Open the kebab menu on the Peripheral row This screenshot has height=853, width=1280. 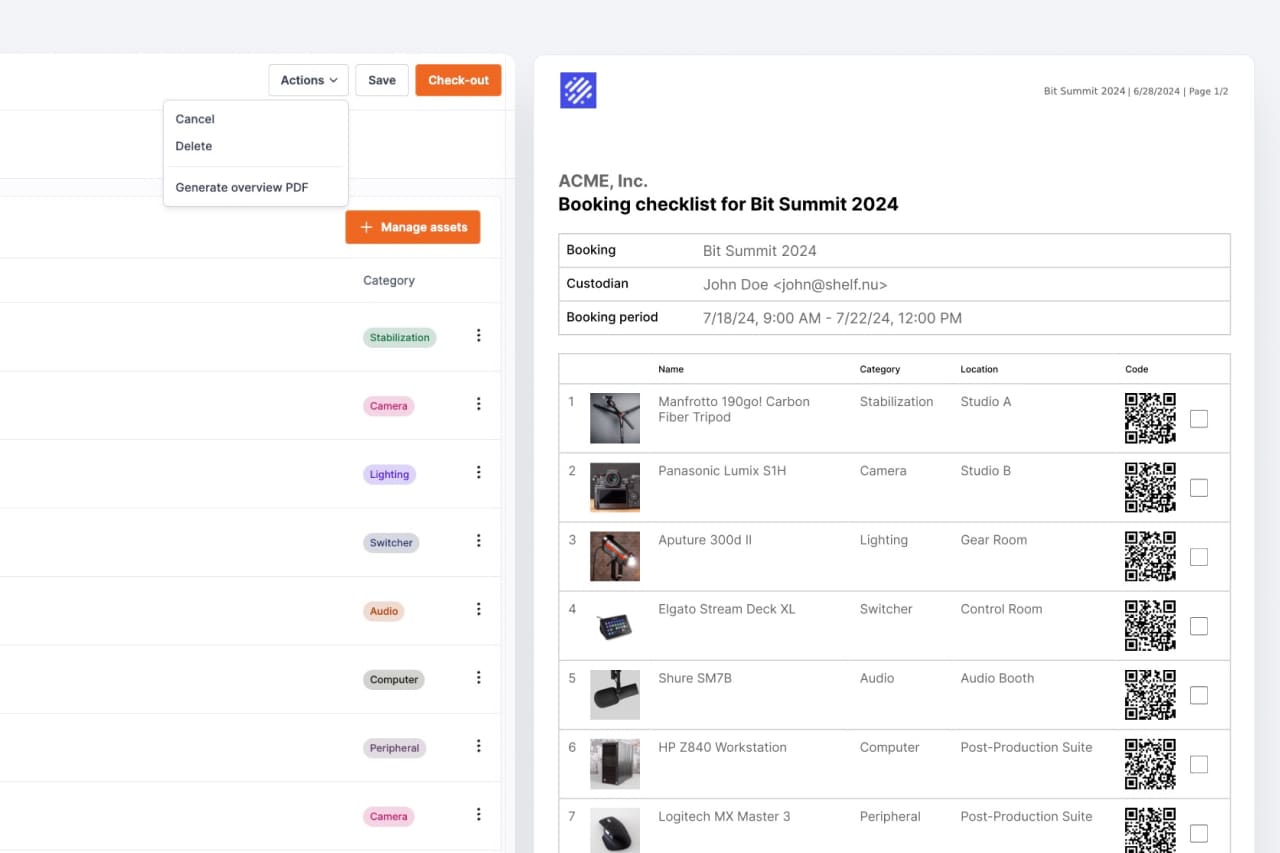pos(478,745)
